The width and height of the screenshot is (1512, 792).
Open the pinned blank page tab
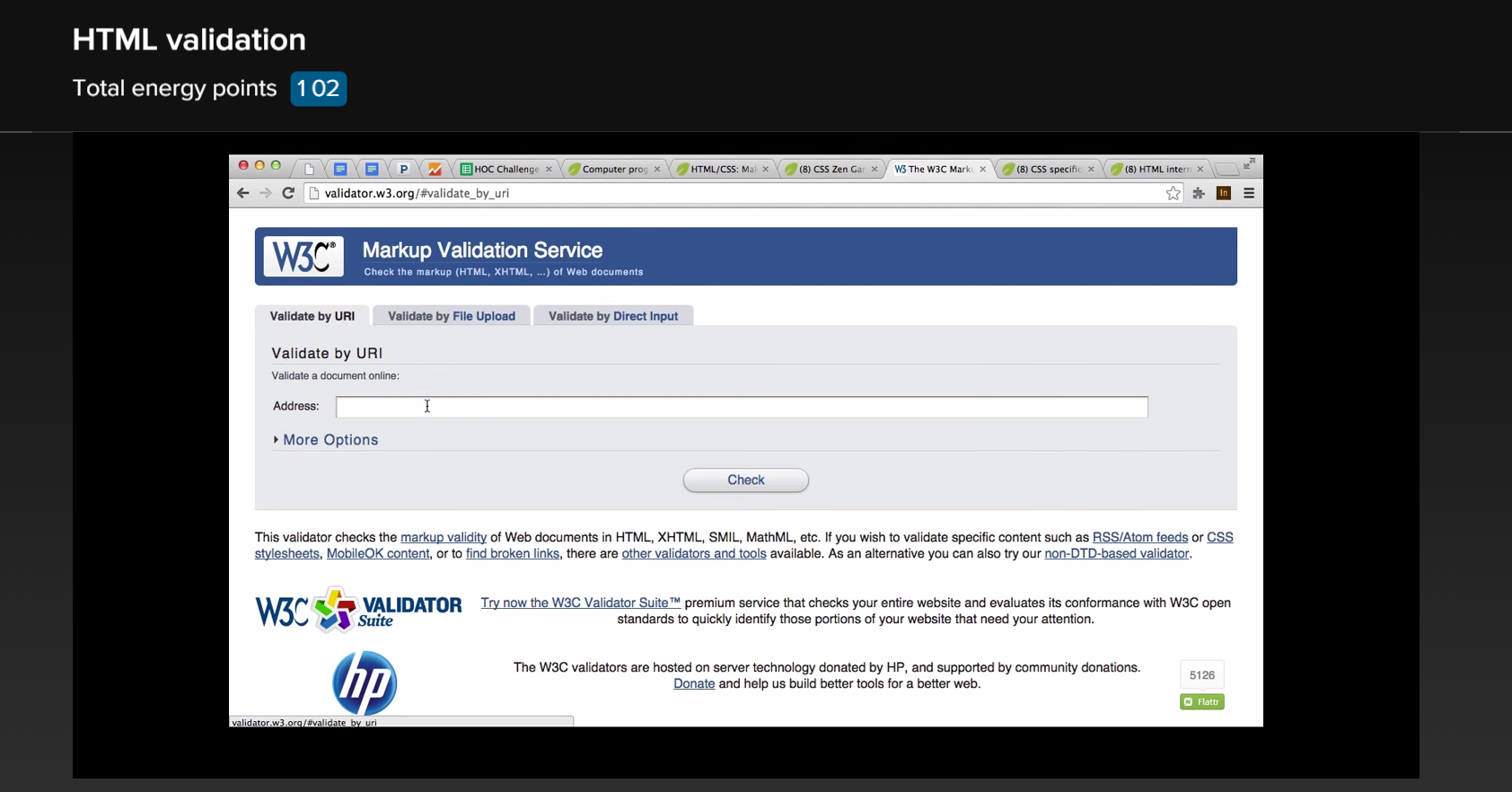click(309, 169)
